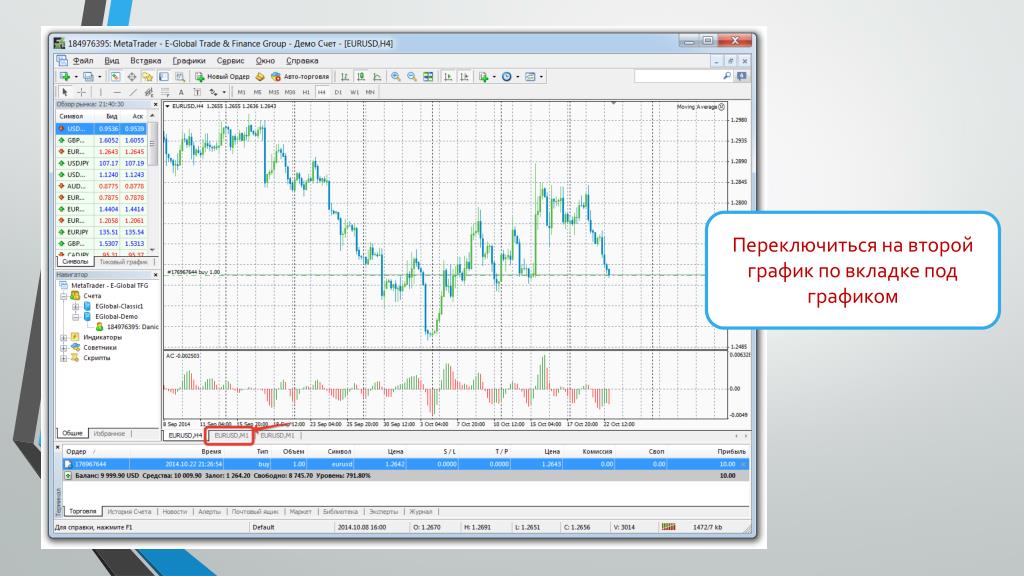Switch to Избранное navigator tab
This screenshot has height=576, width=1024.
coord(109,434)
